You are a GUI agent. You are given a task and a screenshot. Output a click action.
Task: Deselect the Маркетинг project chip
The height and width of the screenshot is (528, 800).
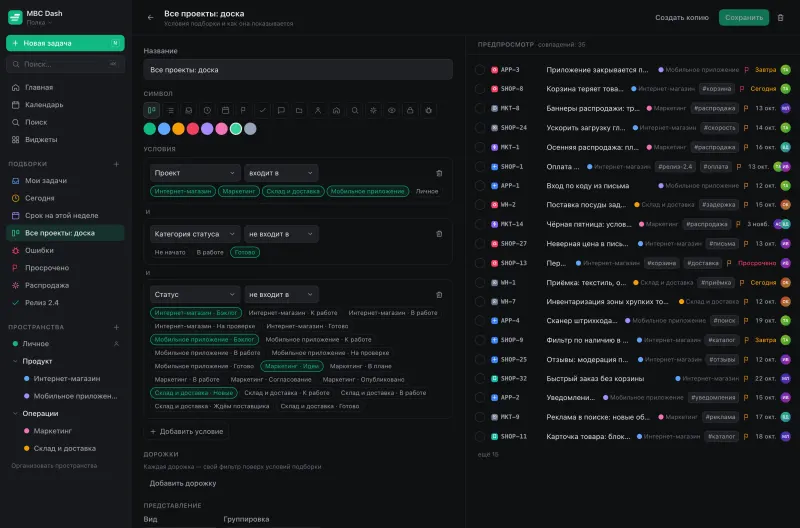(238, 191)
